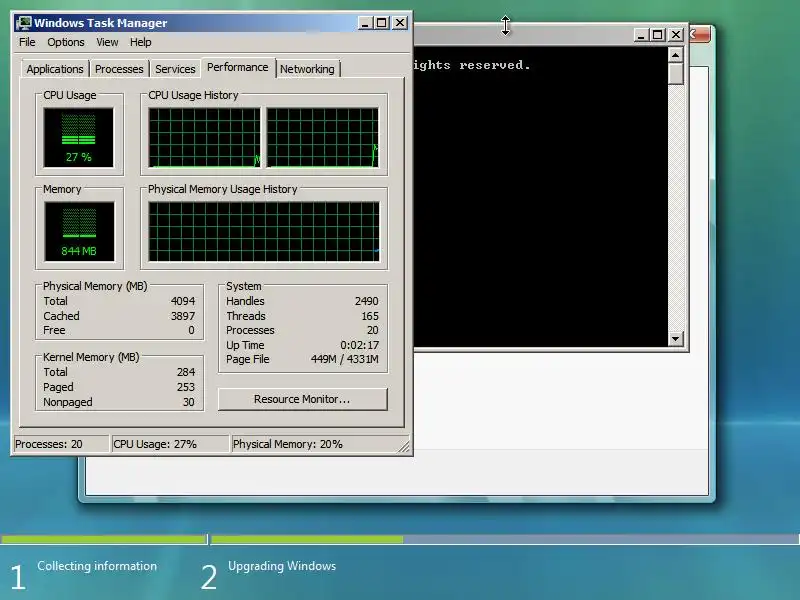Open Resource Monitor button
The image size is (800, 600).
pyautogui.click(x=303, y=399)
